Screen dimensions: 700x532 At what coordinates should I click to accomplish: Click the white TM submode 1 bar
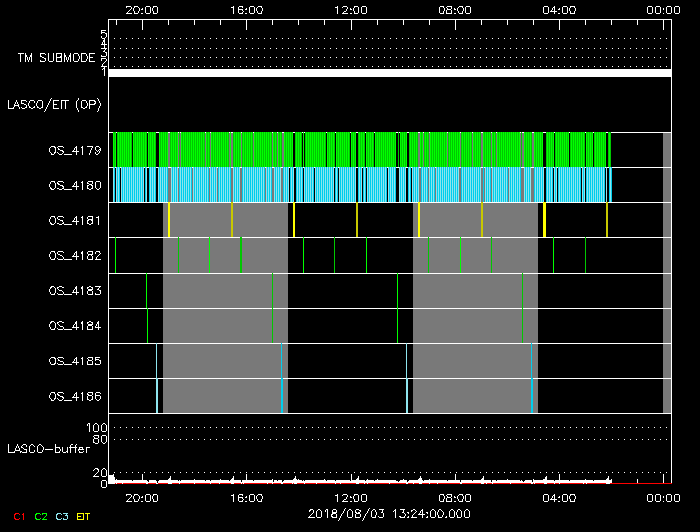tap(389, 73)
